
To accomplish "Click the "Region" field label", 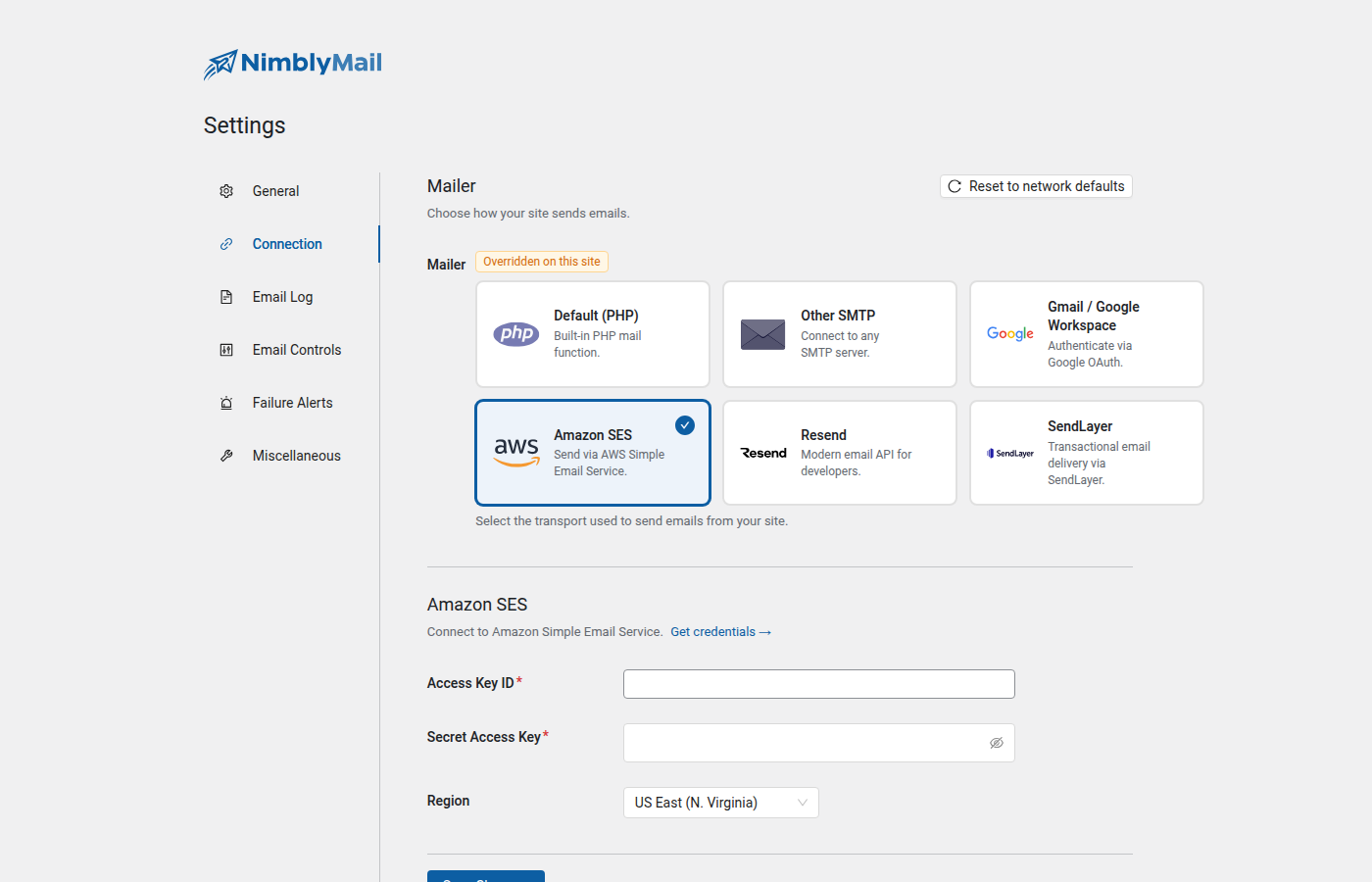I will [448, 801].
